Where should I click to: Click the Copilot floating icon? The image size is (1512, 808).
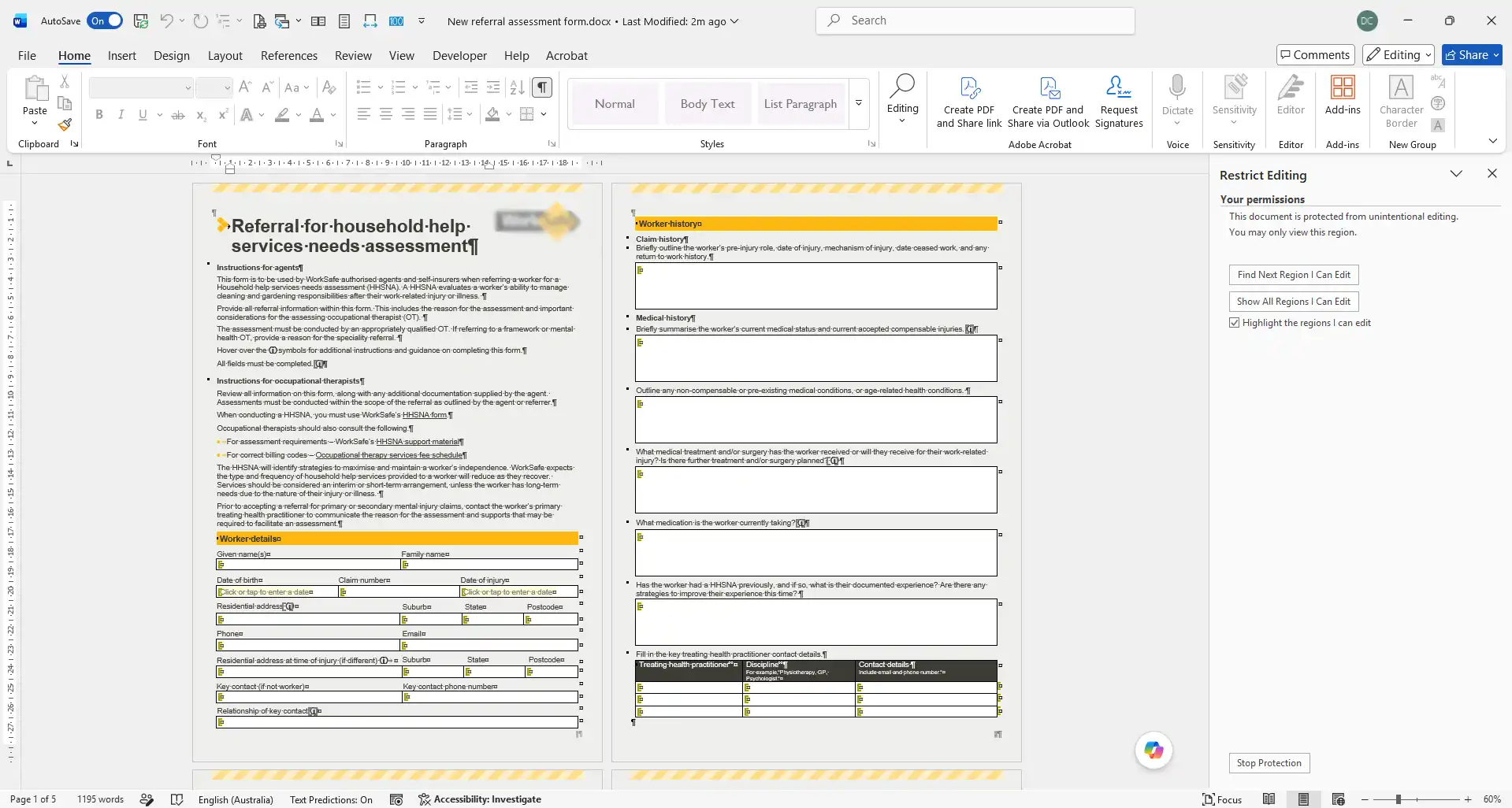1154,751
